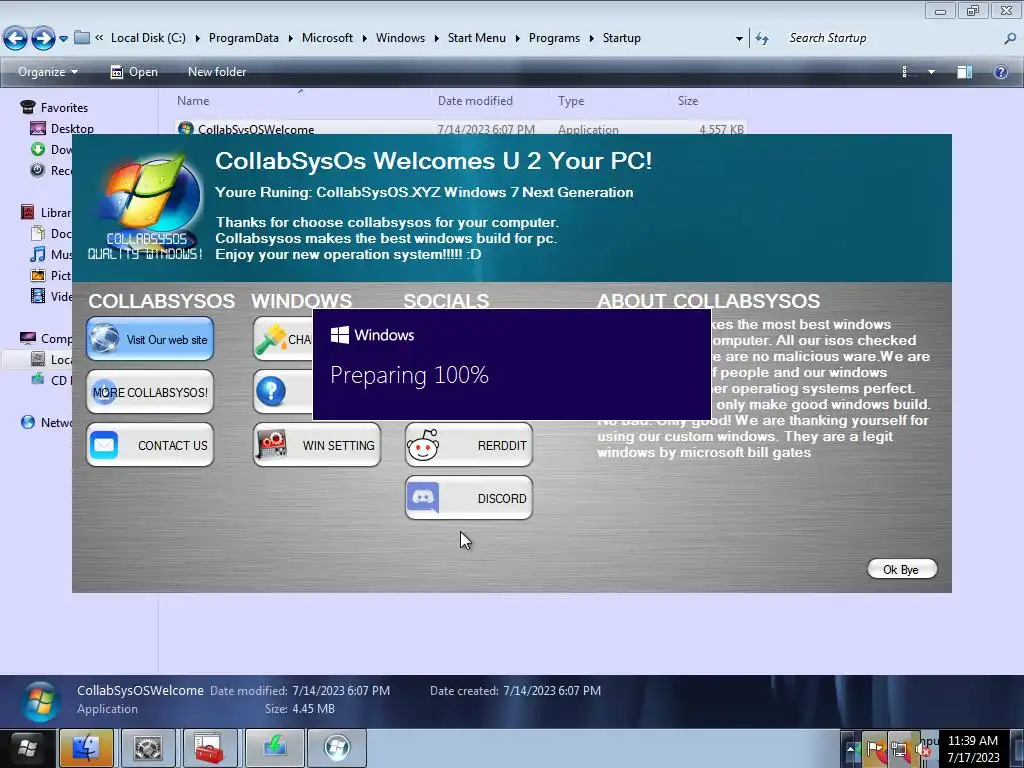Open the Organize dropdown menu
This screenshot has width=1024, height=768.
48,72
